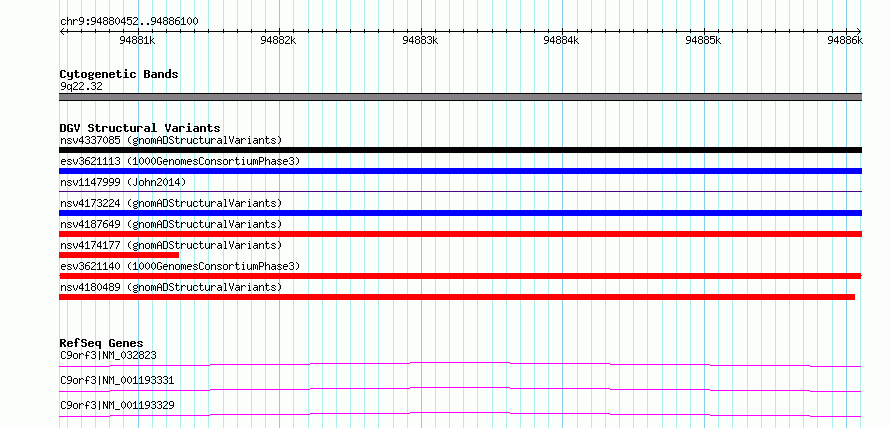Open variant nsv4337085 label
The width and height of the screenshot is (890, 428).
tap(171, 140)
